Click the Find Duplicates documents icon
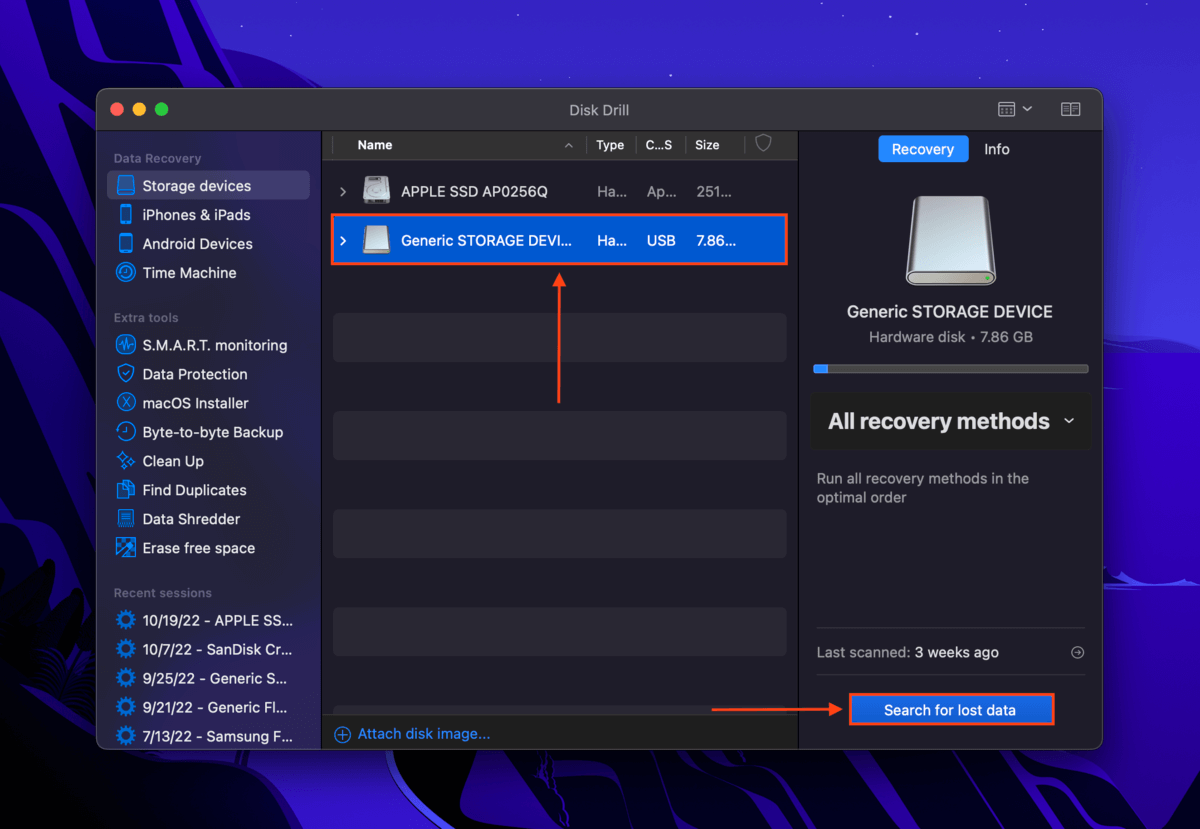The width and height of the screenshot is (1200, 829). [x=126, y=490]
